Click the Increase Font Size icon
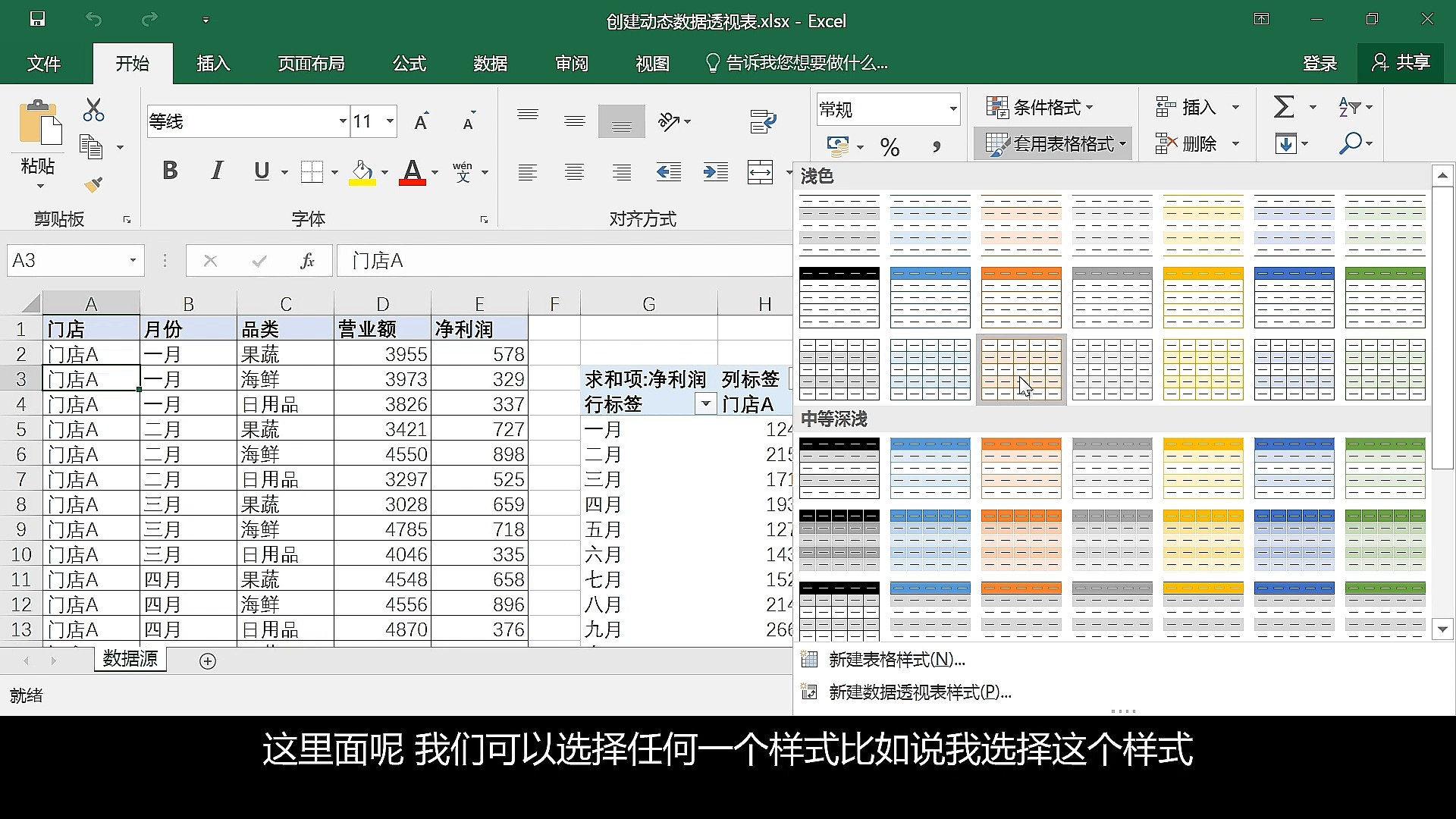This screenshot has height=819, width=1456. click(421, 120)
